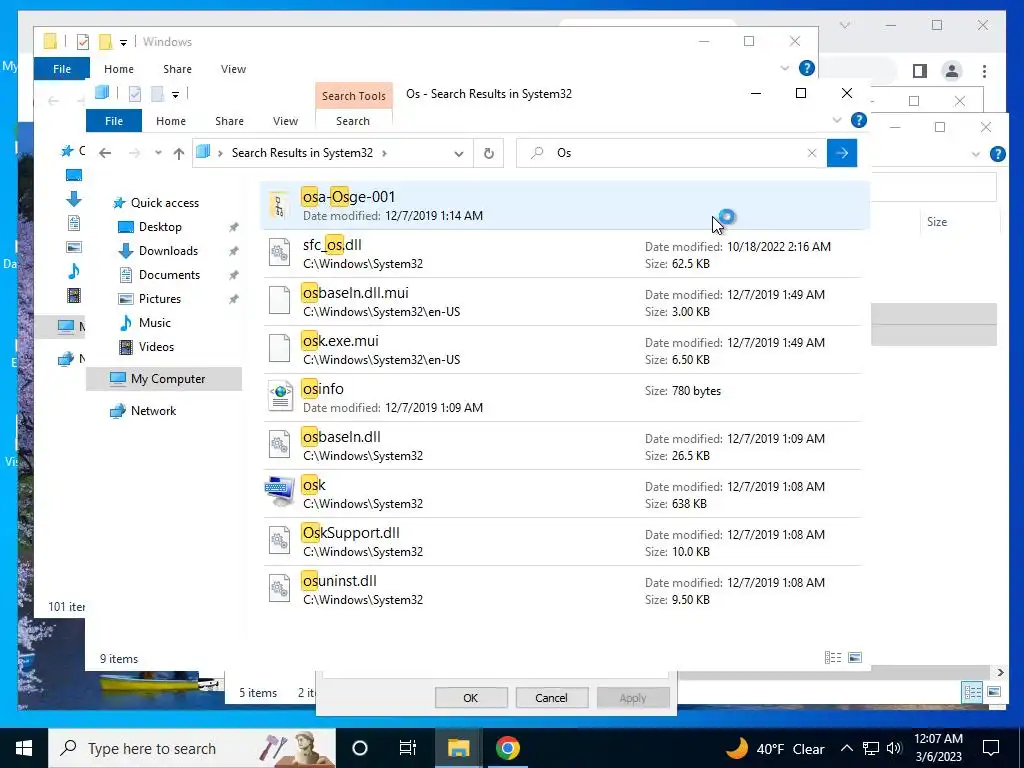Go back using the back arrow in Search Results window
This screenshot has height=768, width=1024.
tap(105, 153)
